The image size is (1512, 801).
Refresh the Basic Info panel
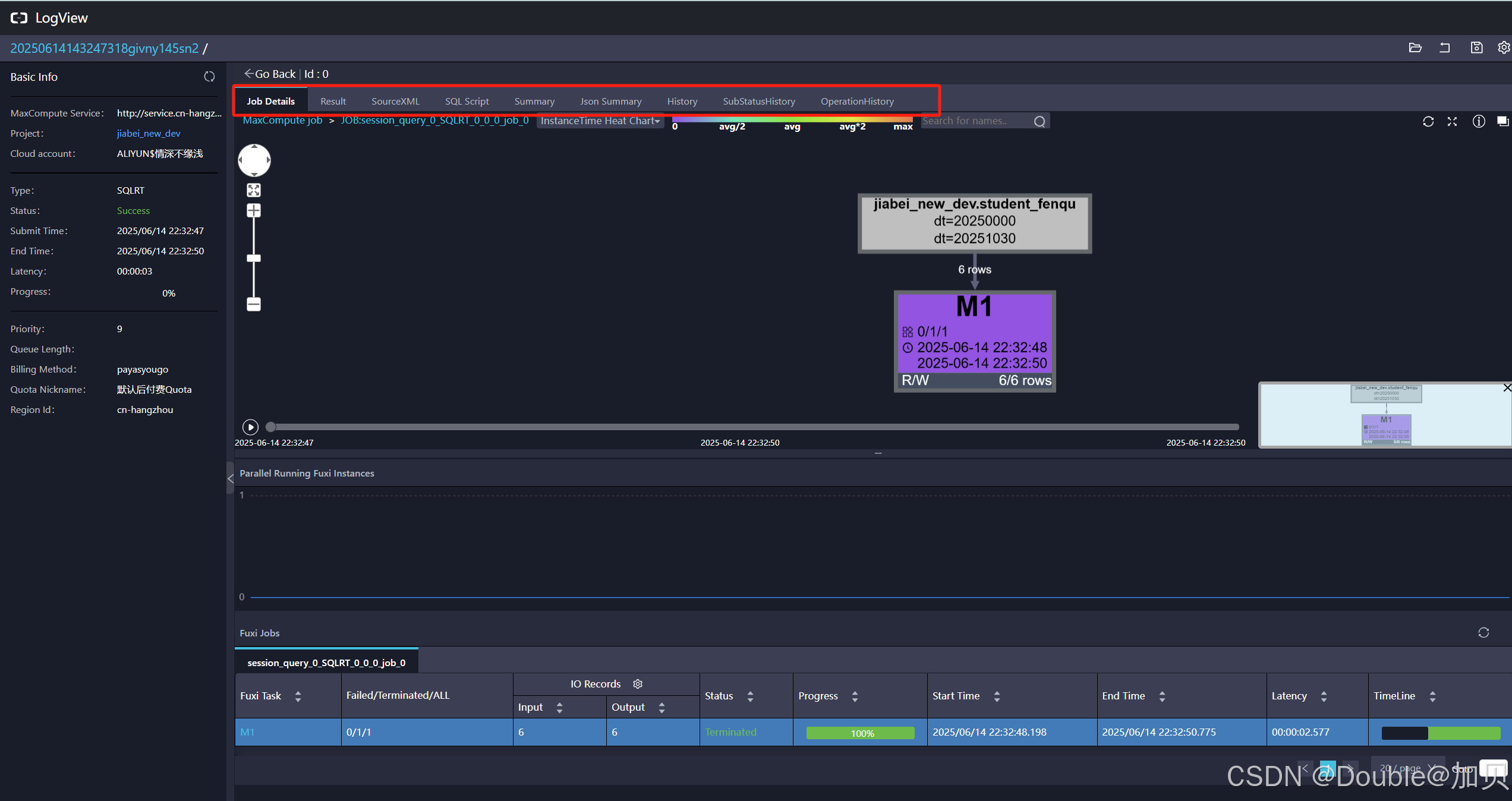coord(209,77)
